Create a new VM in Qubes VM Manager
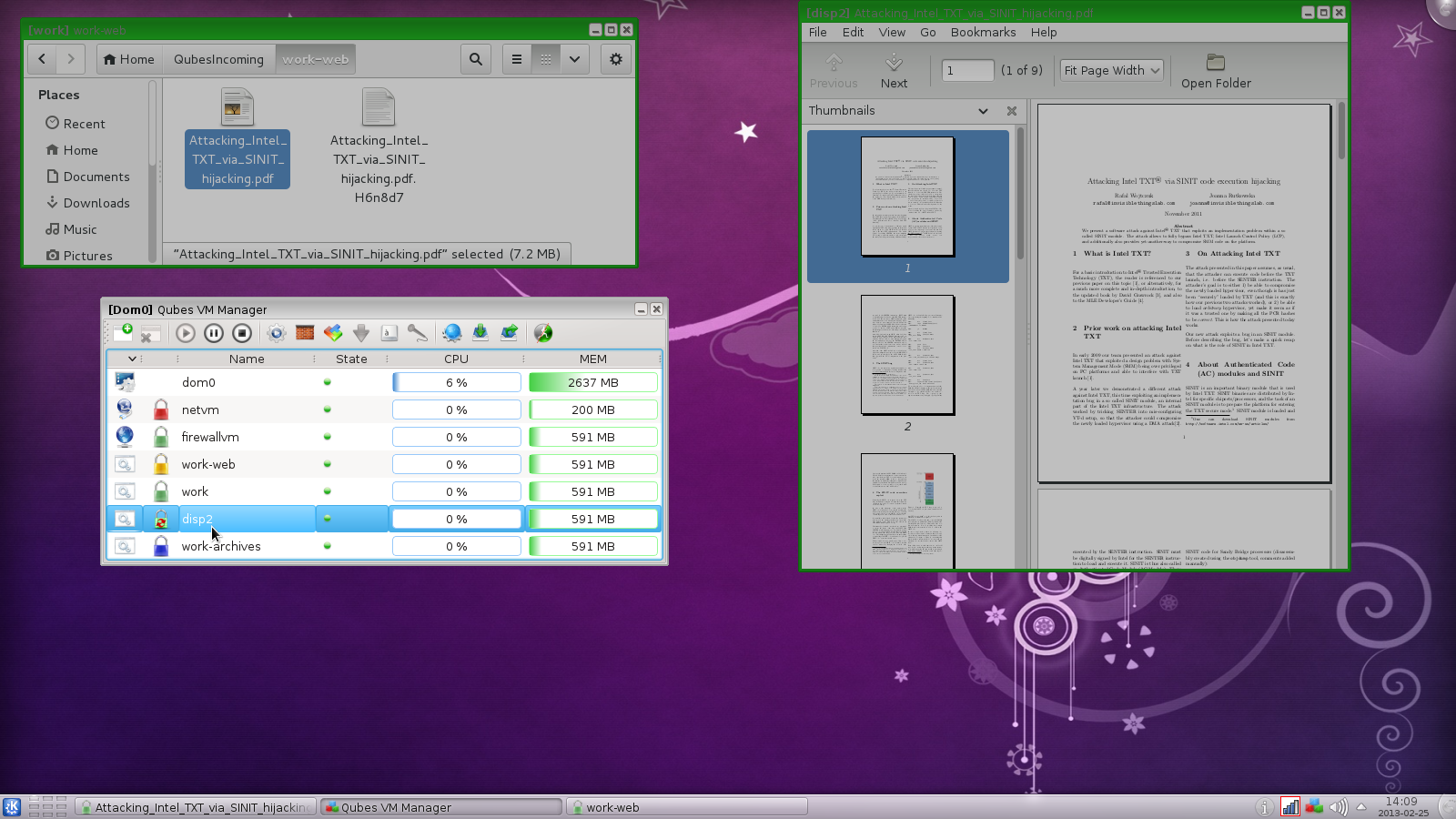 123,333
